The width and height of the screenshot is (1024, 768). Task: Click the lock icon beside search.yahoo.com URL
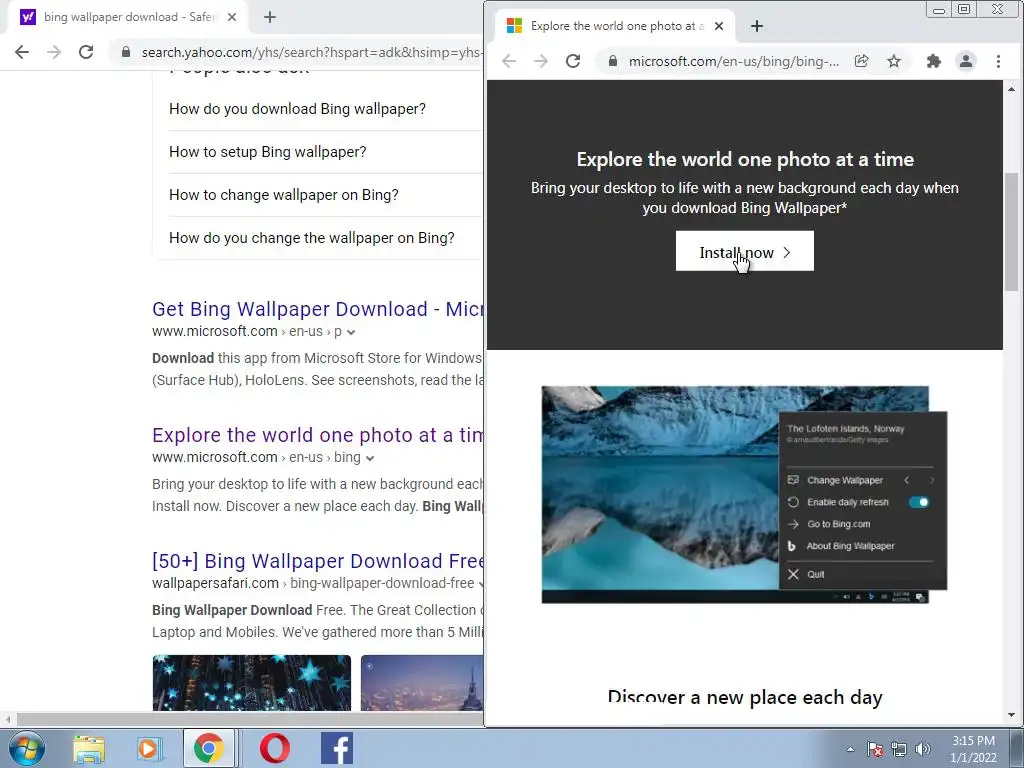[x=126, y=52]
